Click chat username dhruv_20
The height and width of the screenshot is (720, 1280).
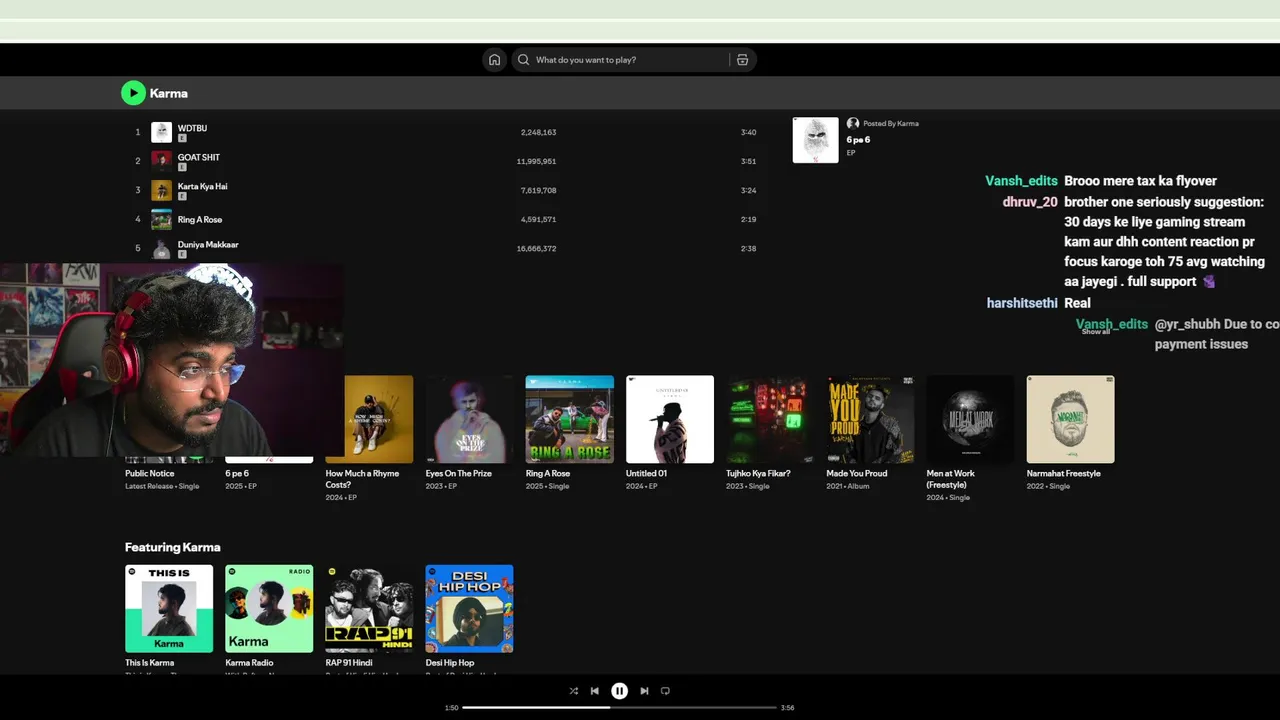(x=1030, y=201)
